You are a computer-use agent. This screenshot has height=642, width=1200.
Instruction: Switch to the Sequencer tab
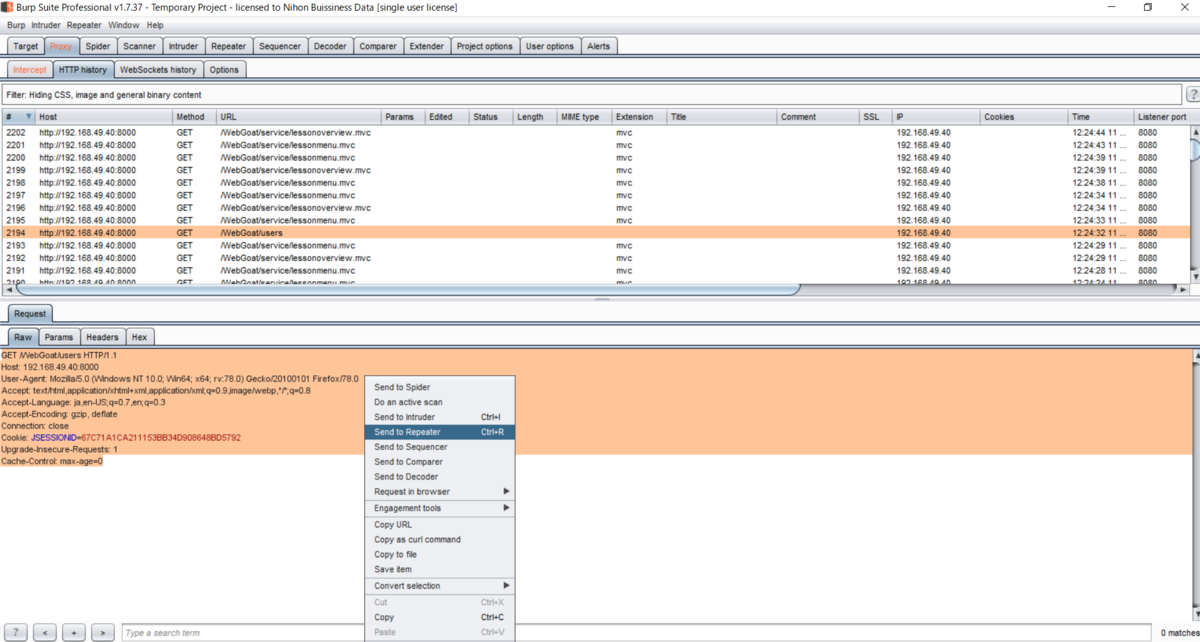click(280, 46)
